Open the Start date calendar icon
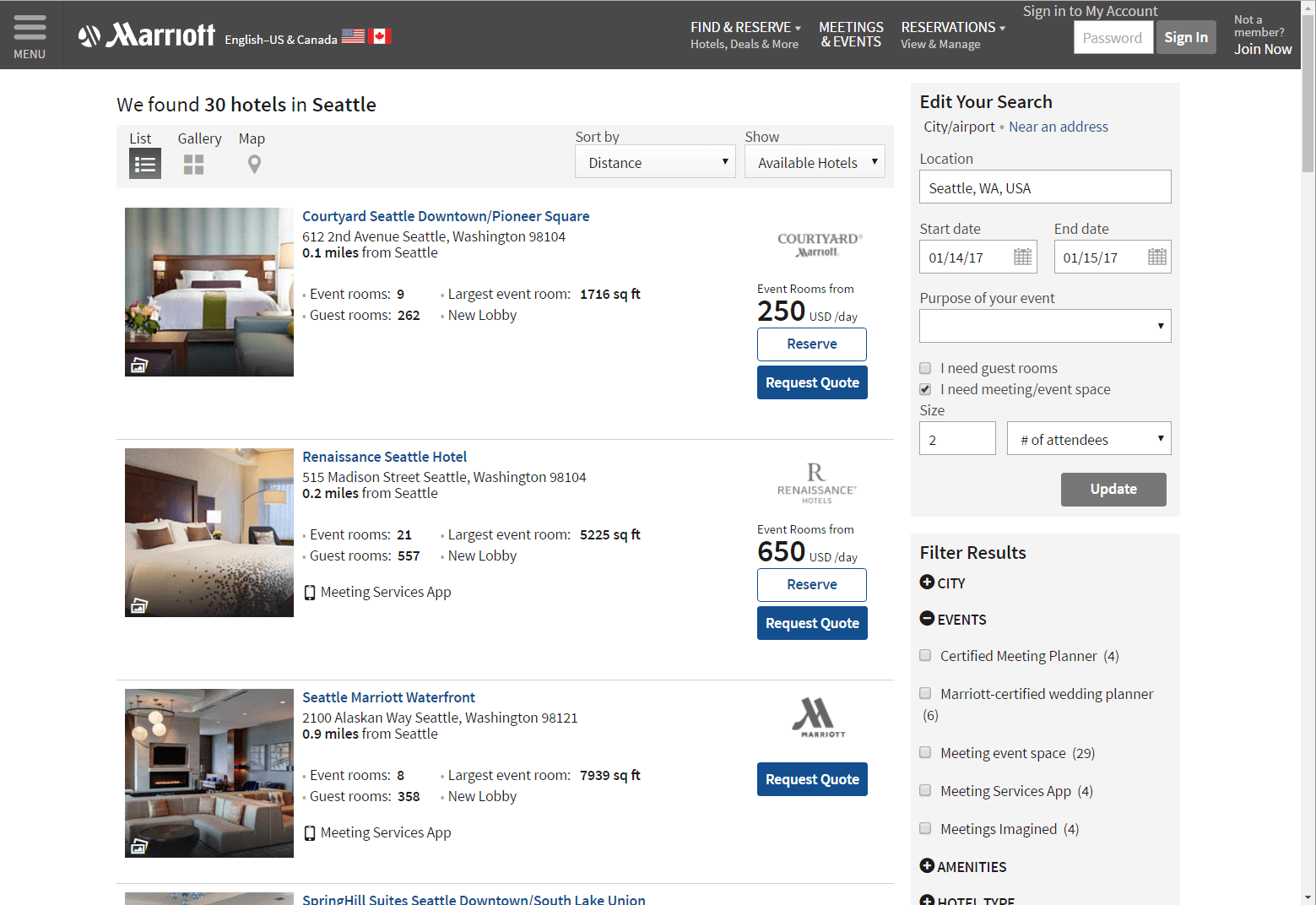 1022,257
